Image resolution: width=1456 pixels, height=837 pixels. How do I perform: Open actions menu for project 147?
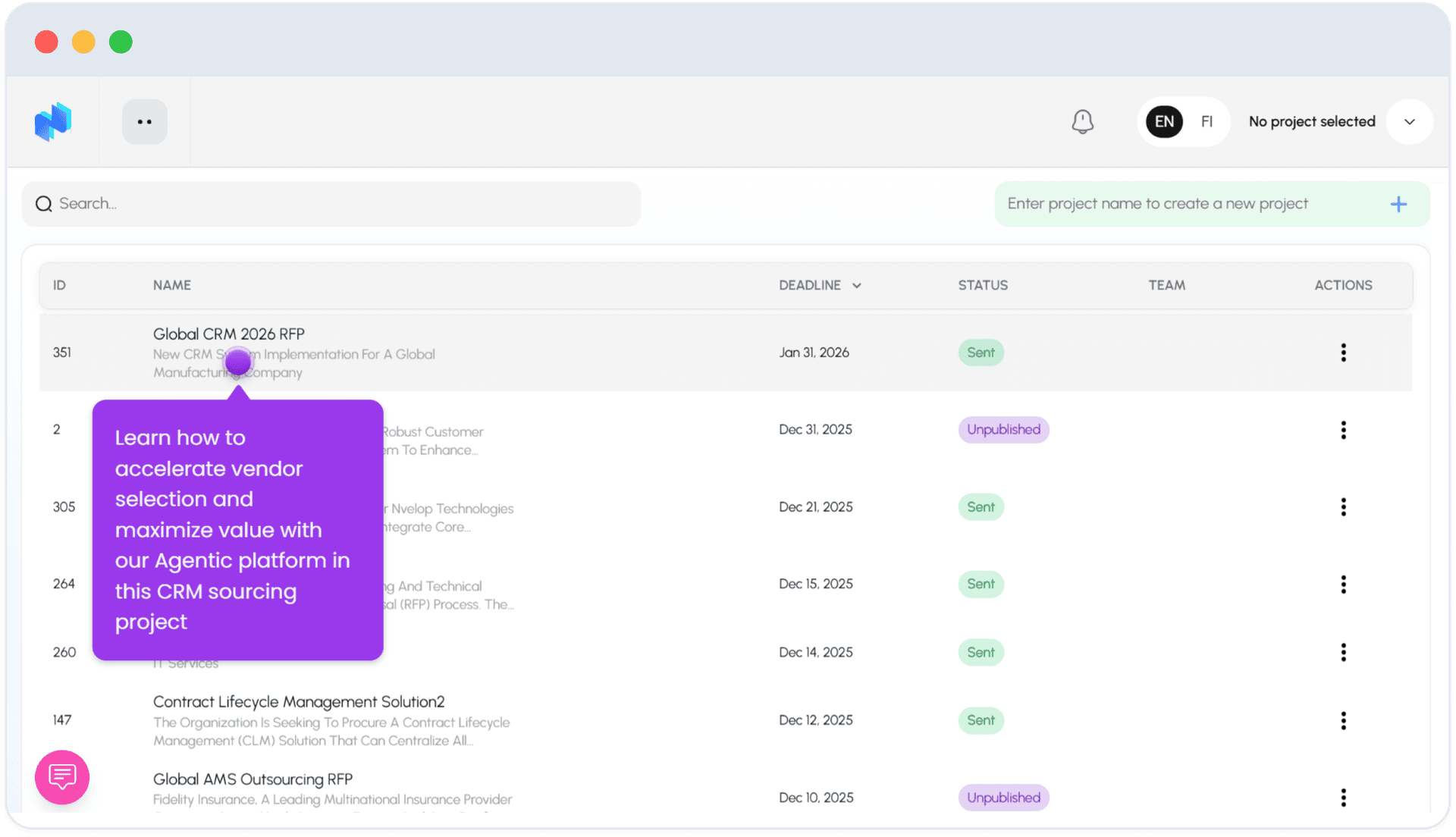pos(1343,720)
